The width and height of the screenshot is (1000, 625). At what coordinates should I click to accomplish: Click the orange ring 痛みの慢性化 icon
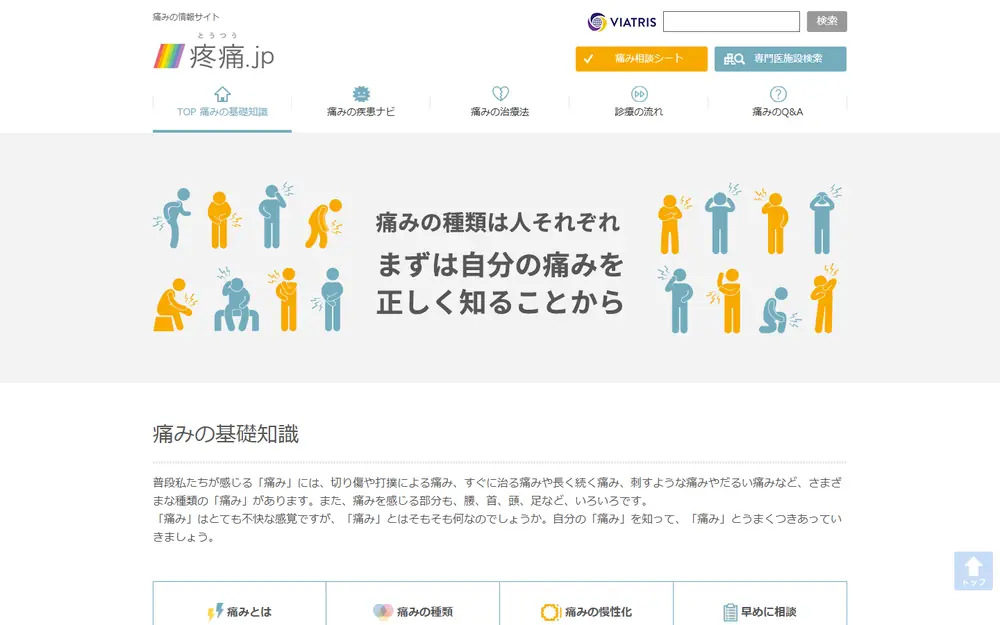(x=550, y=612)
